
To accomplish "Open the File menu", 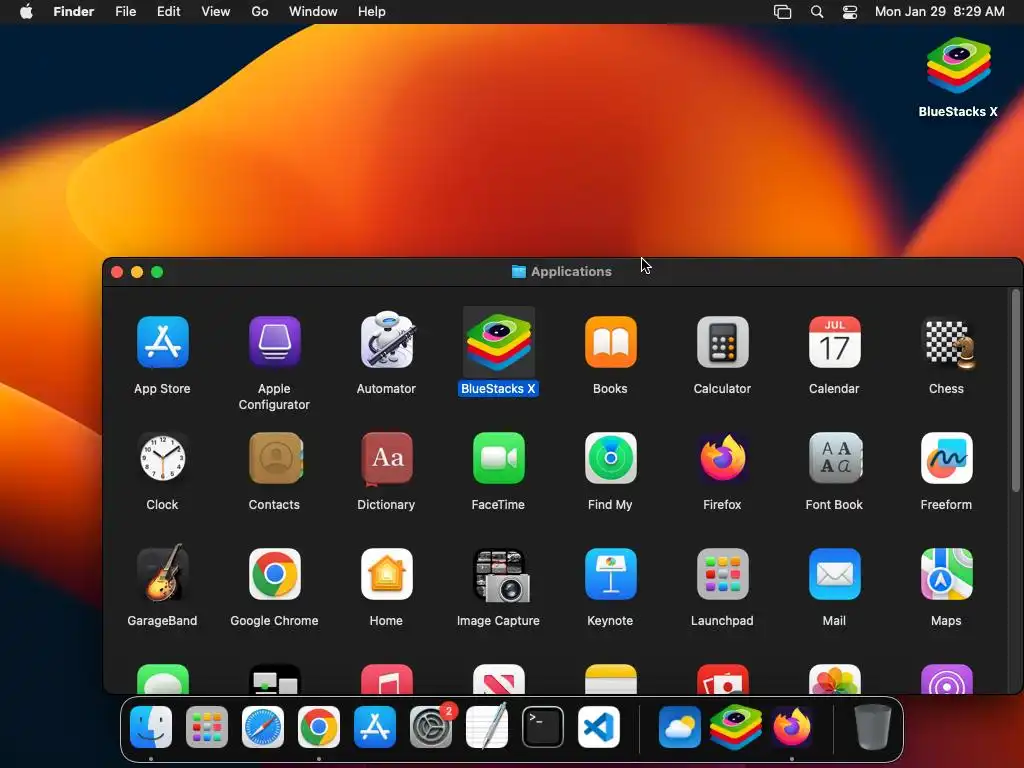I will coord(125,11).
